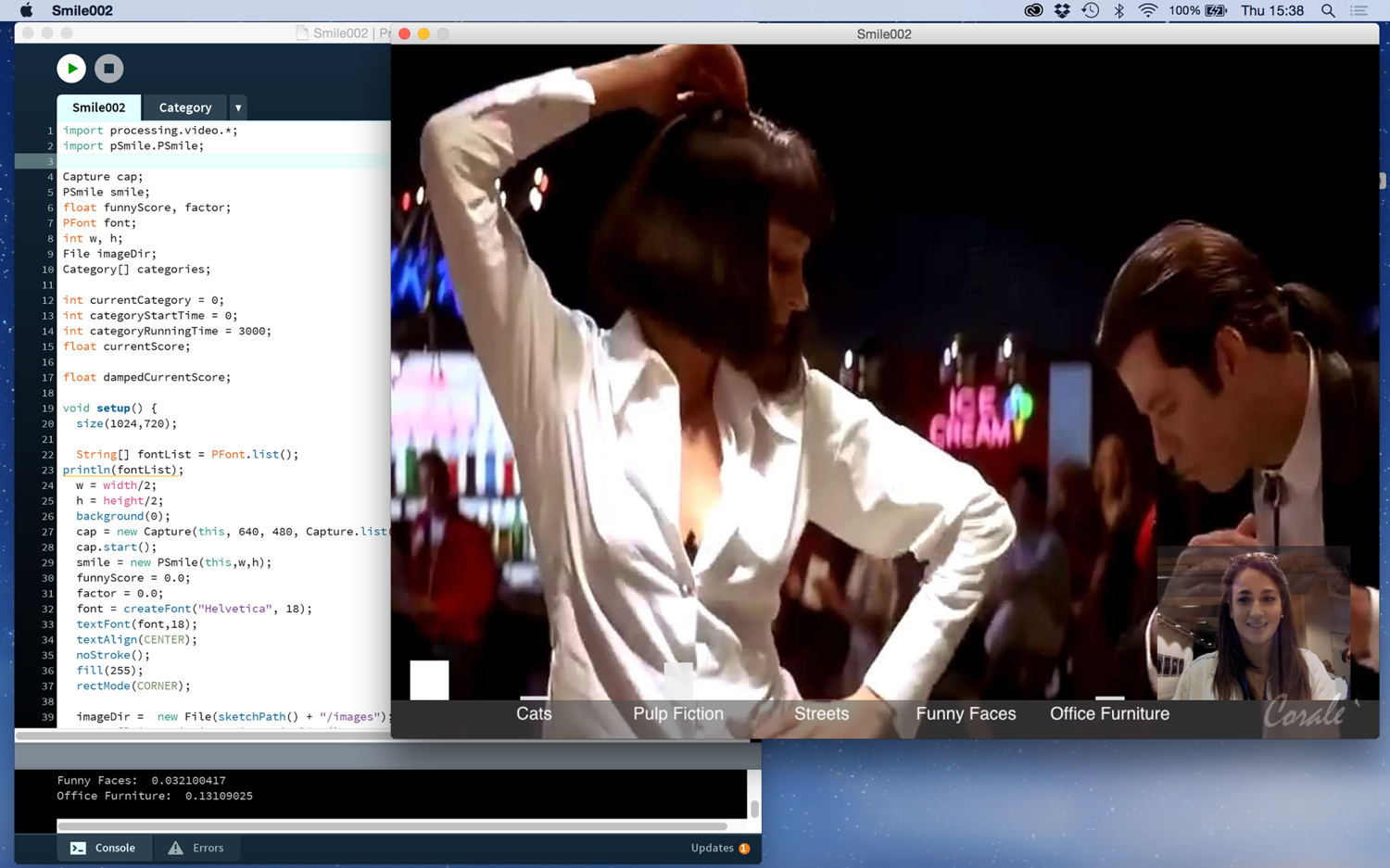Open the Bluetooth status menu
This screenshot has height=868, width=1390.
tap(1119, 10)
